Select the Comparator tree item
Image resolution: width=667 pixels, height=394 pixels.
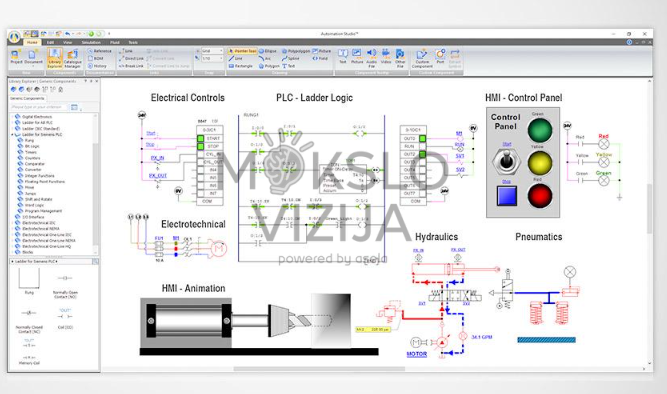(34, 164)
